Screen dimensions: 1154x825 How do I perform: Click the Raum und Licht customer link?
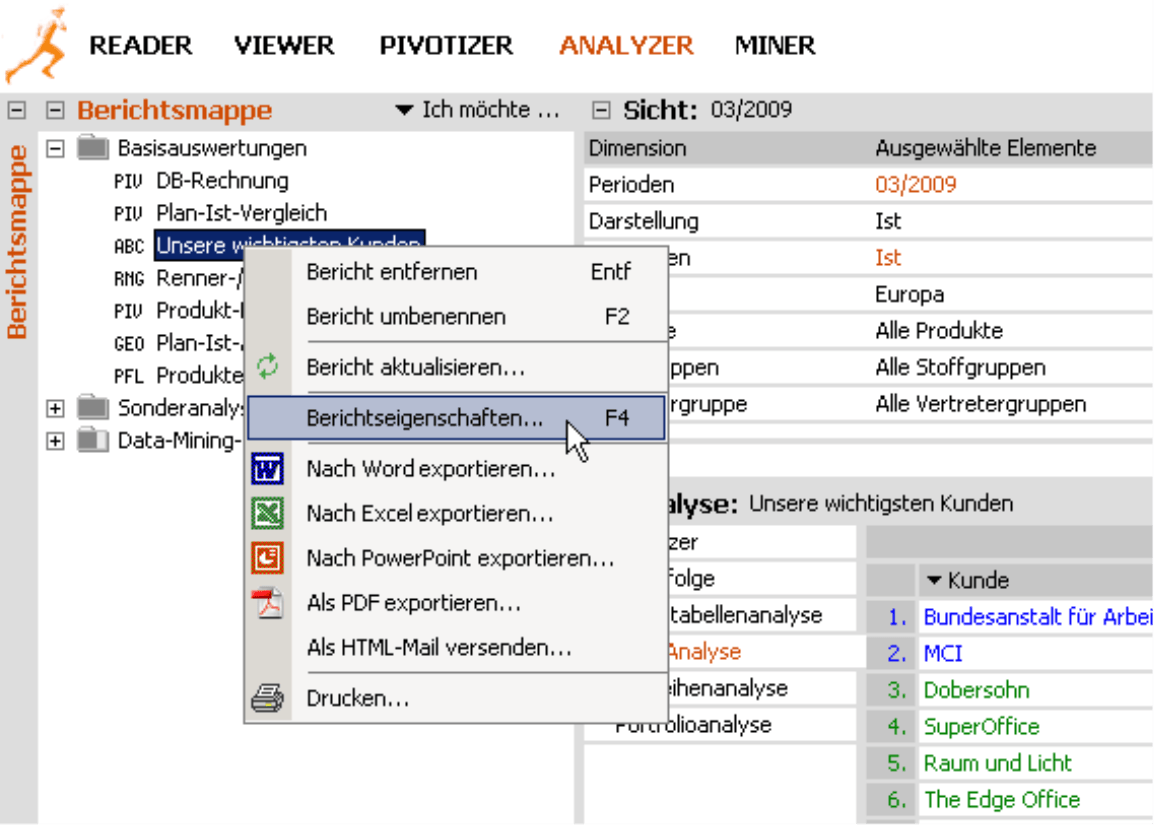point(997,763)
